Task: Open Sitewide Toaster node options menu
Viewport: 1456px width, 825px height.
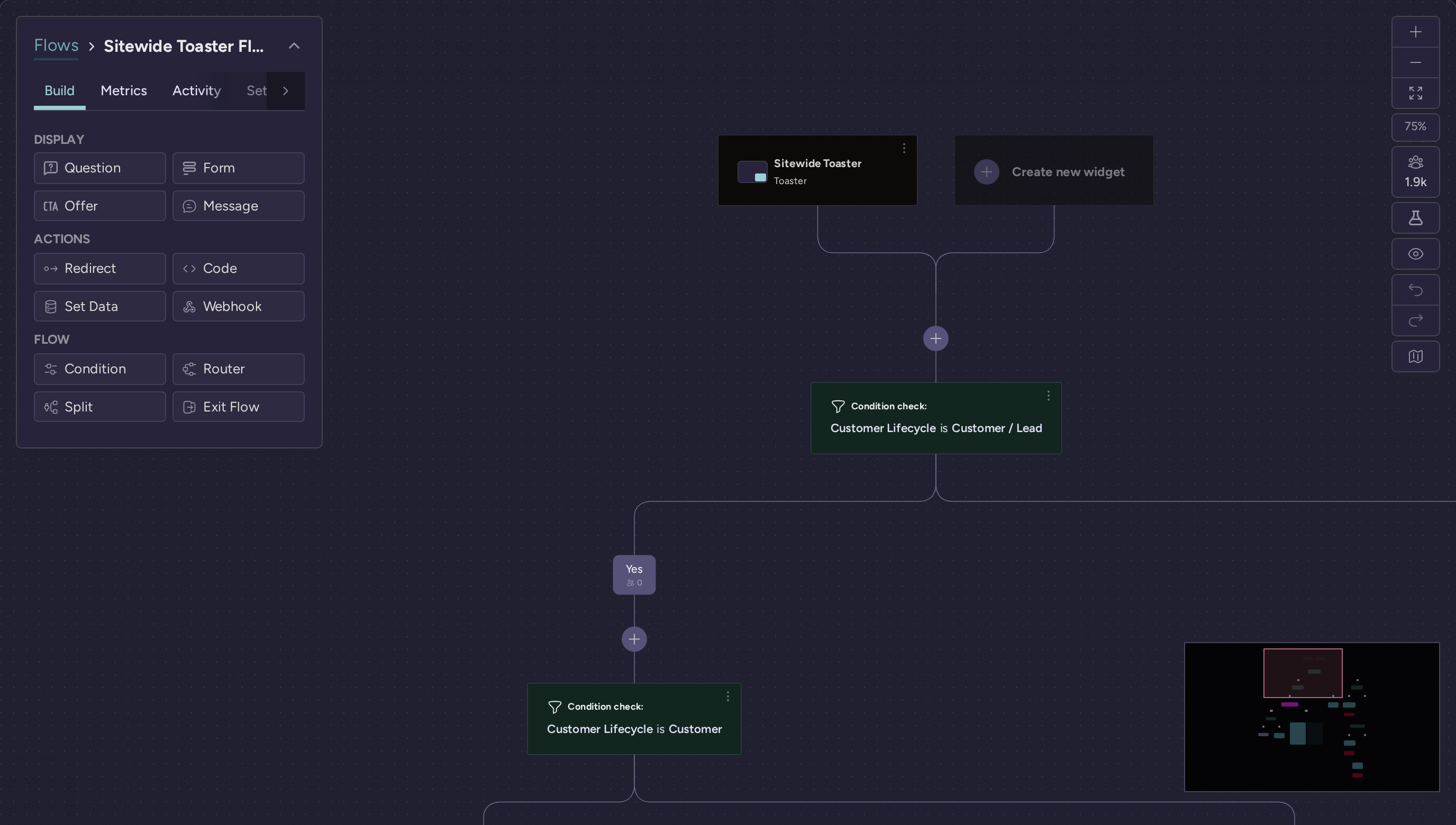Action: point(904,149)
